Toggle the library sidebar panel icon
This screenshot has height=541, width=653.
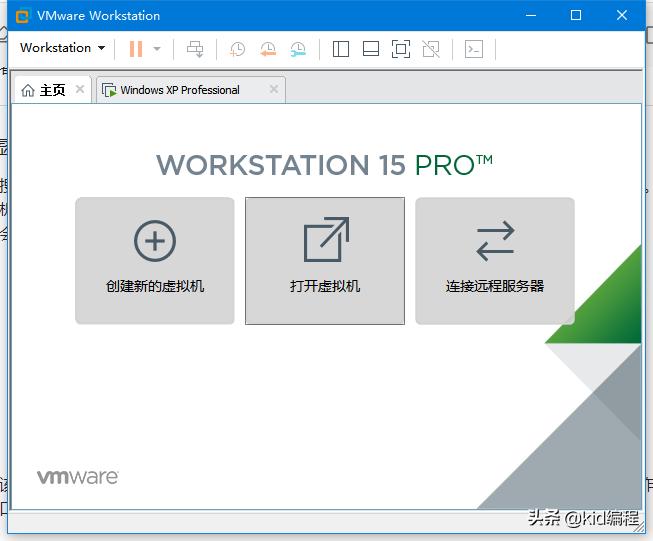click(x=341, y=49)
